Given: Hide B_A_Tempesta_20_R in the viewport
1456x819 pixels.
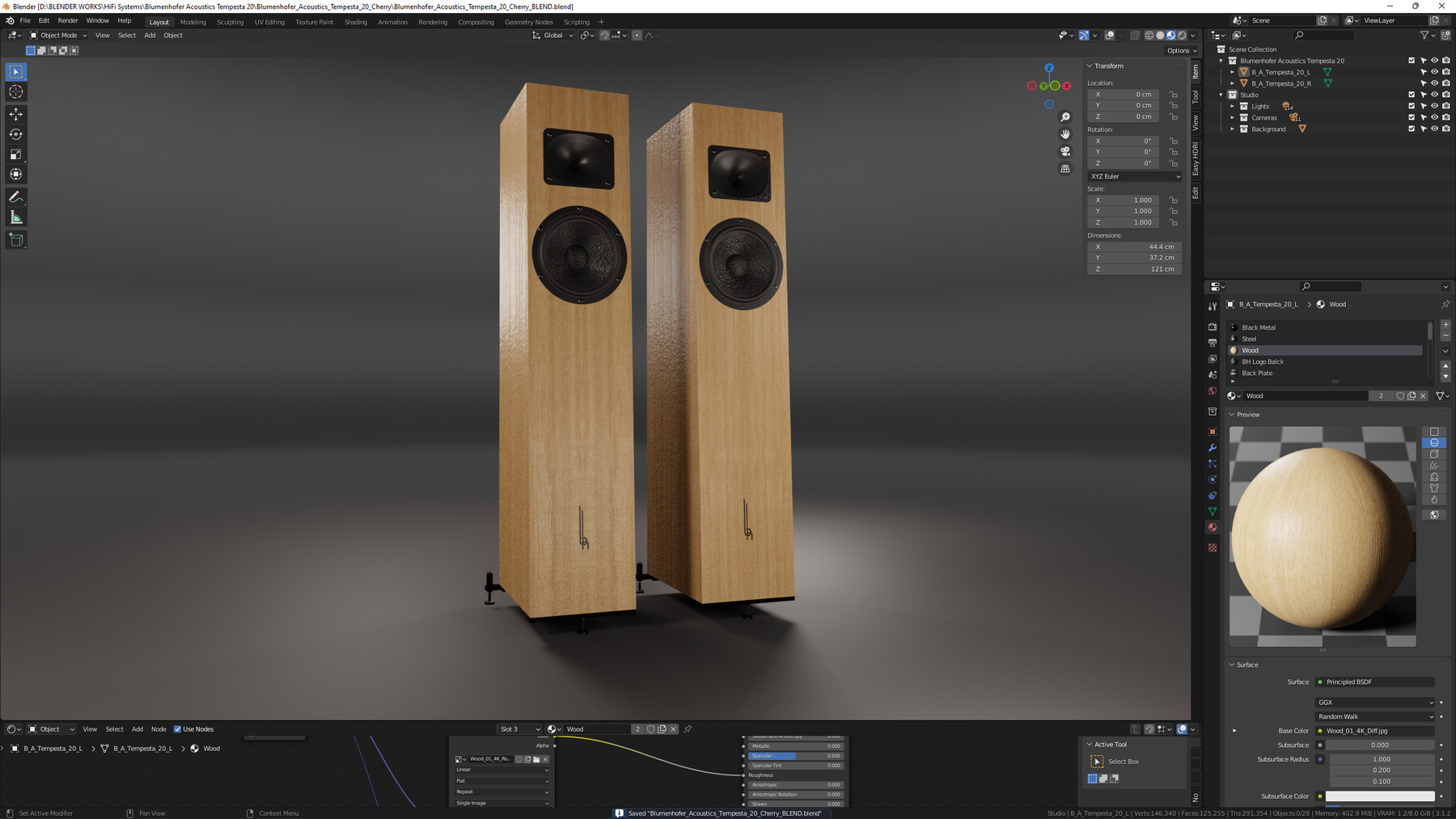Looking at the screenshot, I should click(1435, 82).
